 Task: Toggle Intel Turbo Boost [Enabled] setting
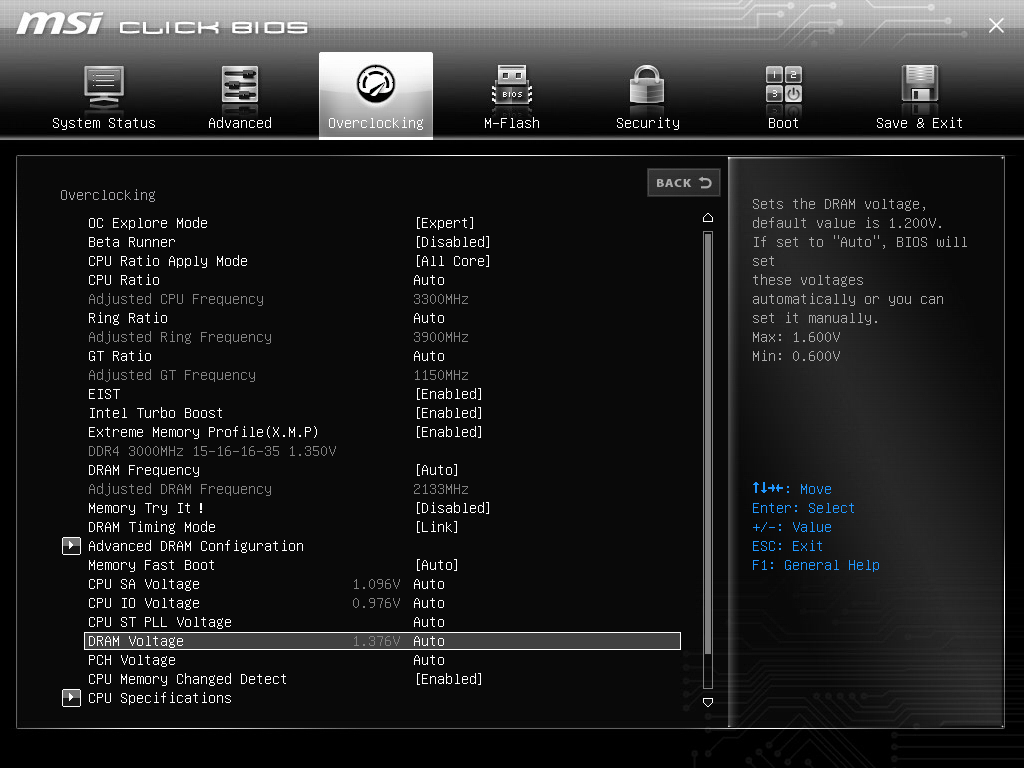449,413
